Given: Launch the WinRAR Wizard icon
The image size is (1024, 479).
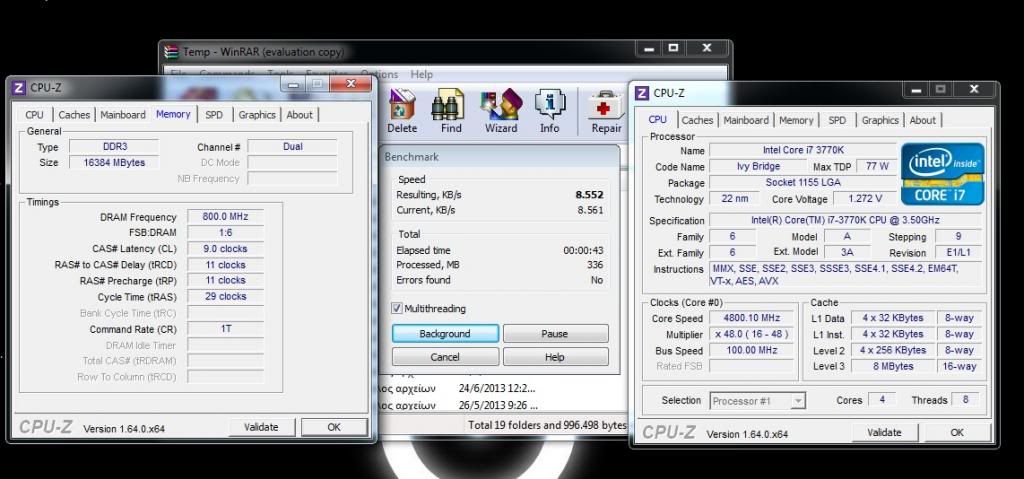Looking at the screenshot, I should tap(501, 105).
